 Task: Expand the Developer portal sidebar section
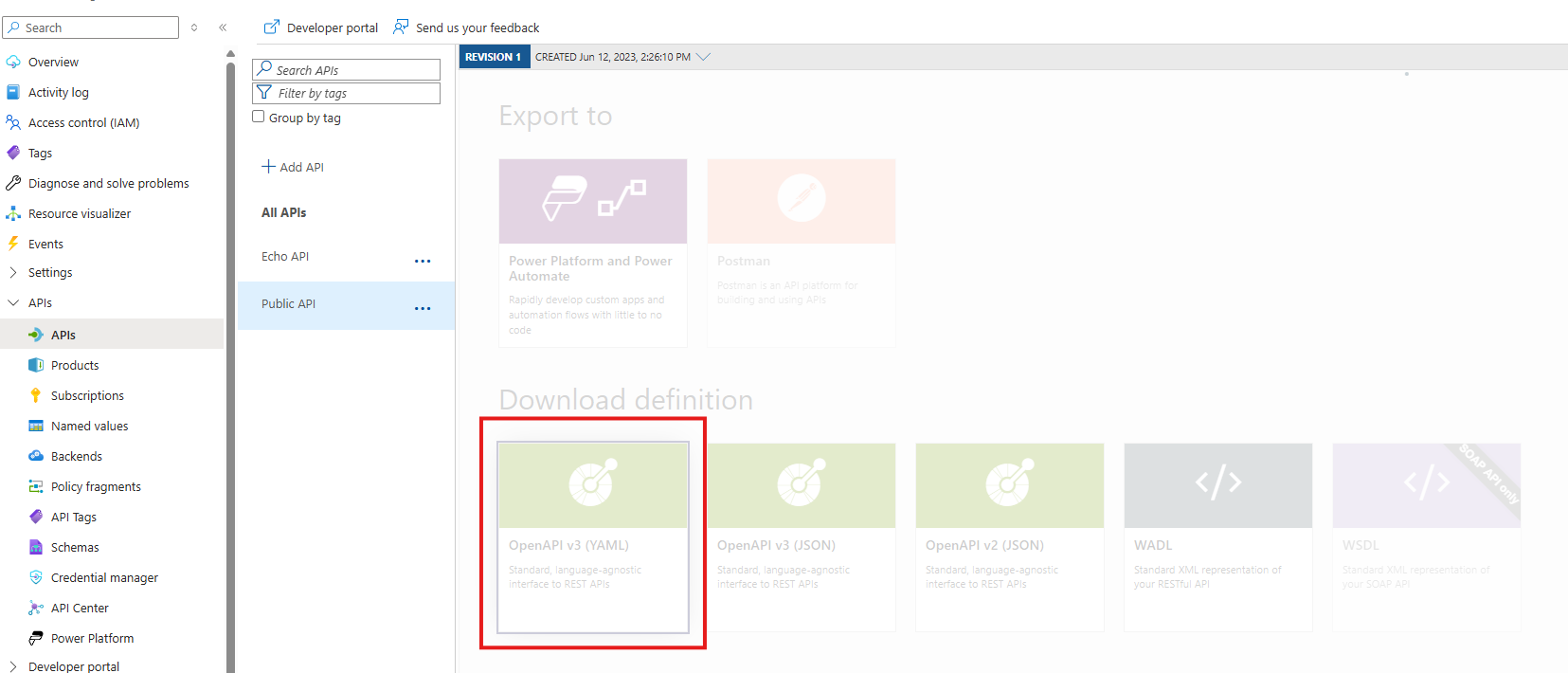point(13,666)
